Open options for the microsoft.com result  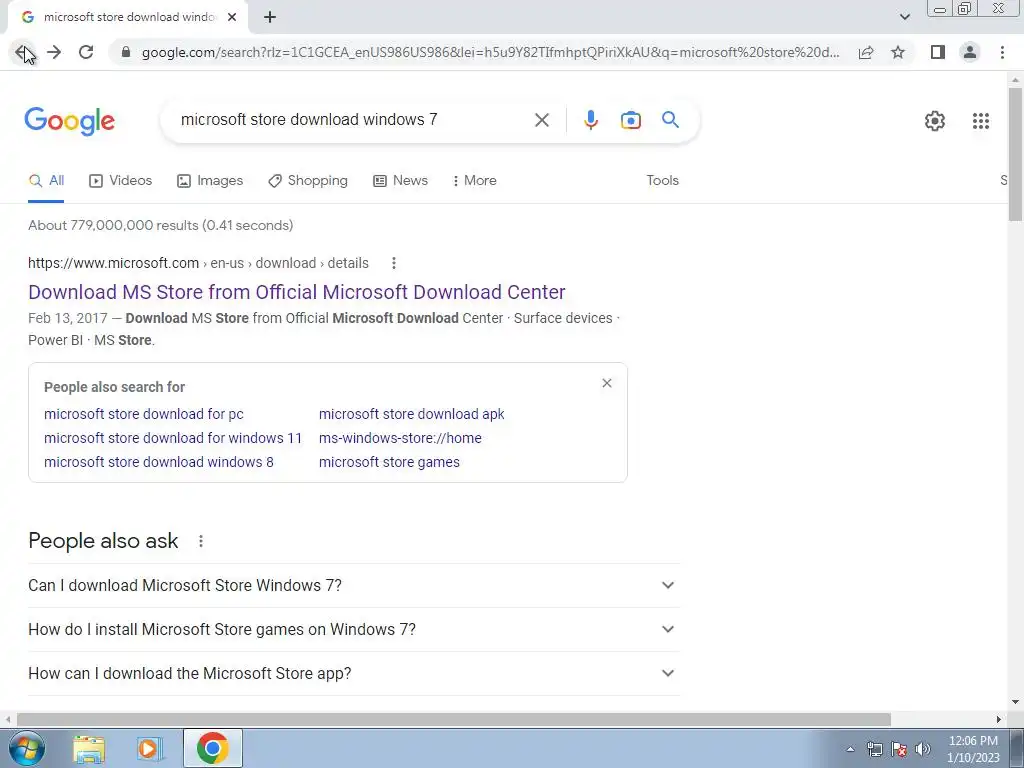click(x=393, y=263)
